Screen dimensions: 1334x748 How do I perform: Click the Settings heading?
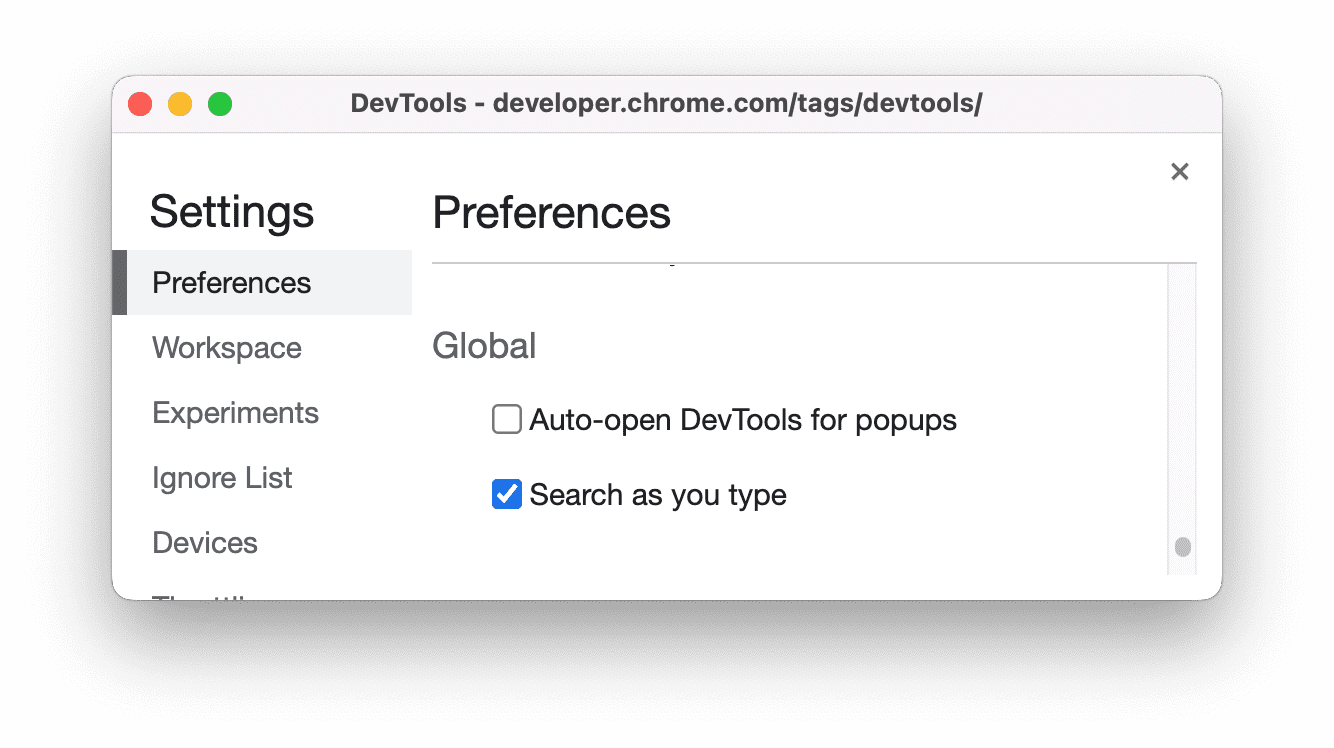[231, 211]
